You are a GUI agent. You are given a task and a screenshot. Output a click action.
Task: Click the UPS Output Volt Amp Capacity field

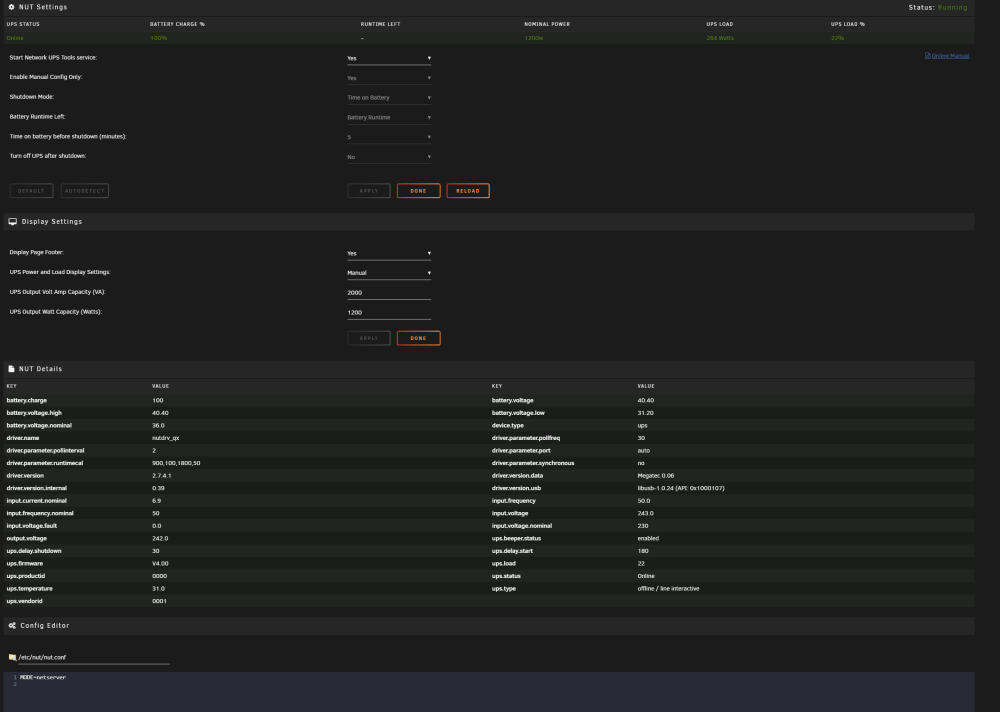[389, 293]
